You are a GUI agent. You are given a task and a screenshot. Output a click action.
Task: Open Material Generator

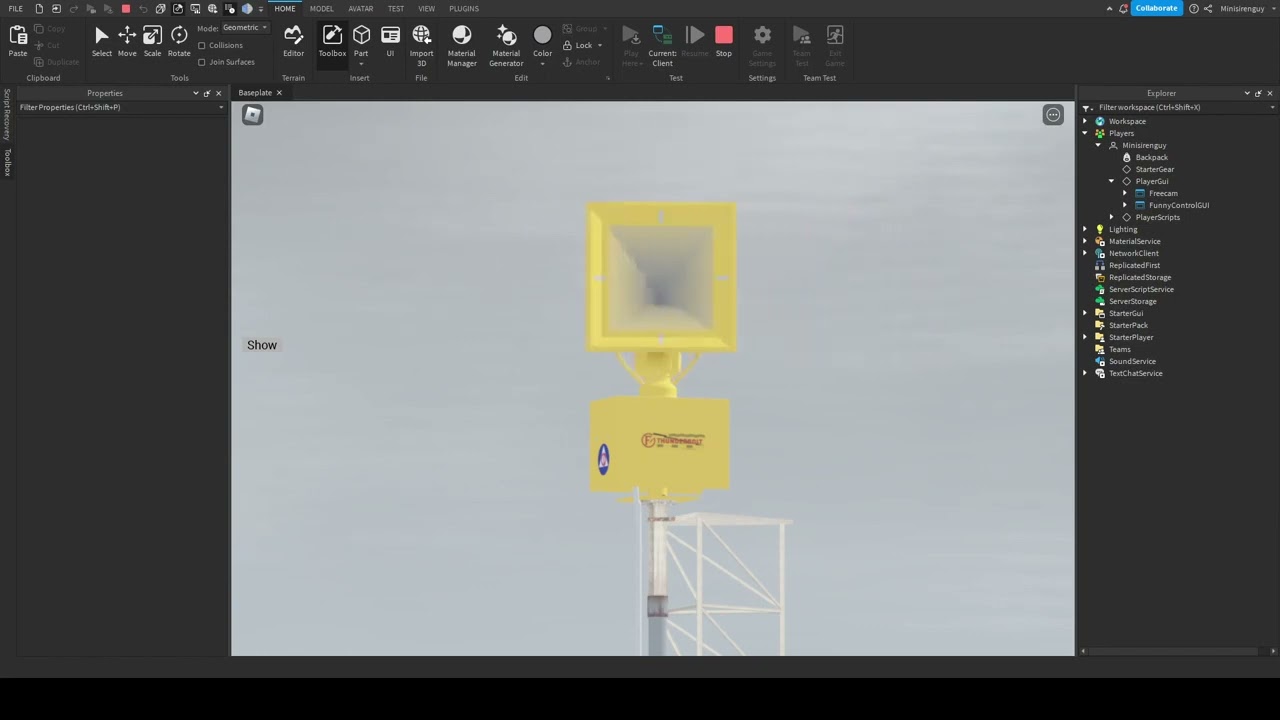click(506, 46)
